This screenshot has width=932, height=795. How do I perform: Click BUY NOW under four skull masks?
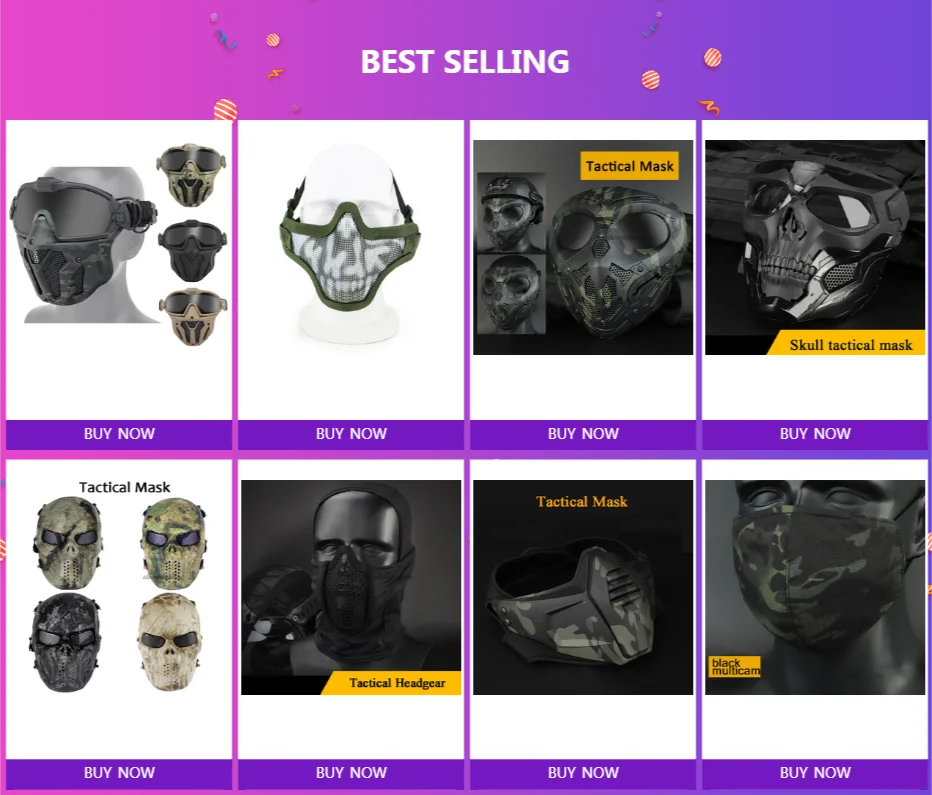coord(119,773)
